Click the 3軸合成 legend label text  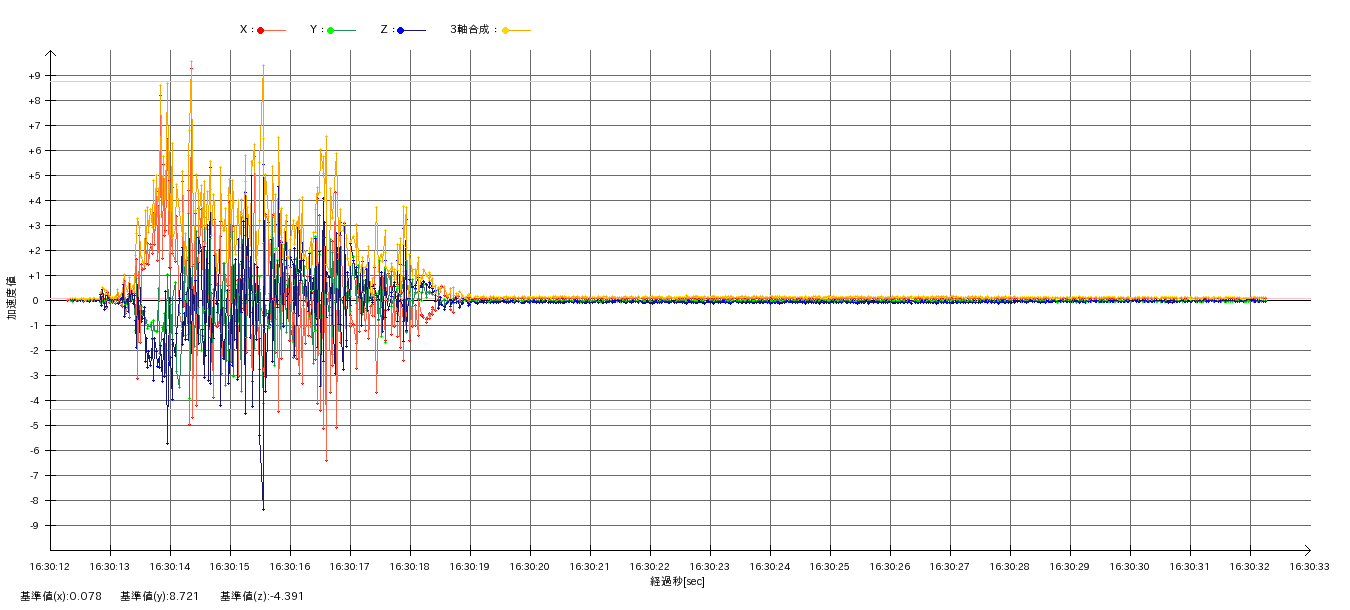coord(474,30)
